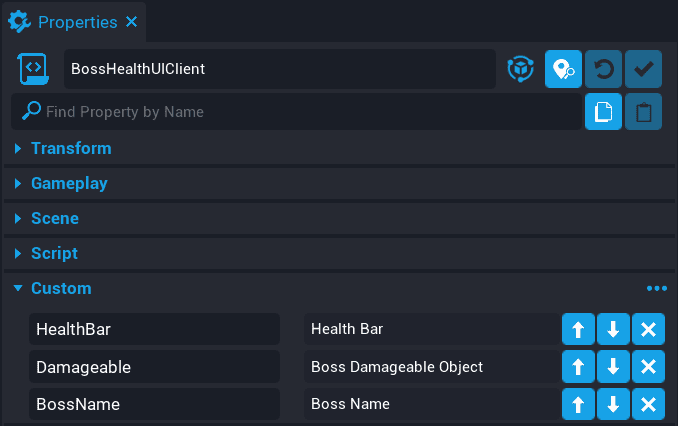Screen dimensions: 678x426
Task: Click the Core object reference icon
Action: click(x=521, y=70)
